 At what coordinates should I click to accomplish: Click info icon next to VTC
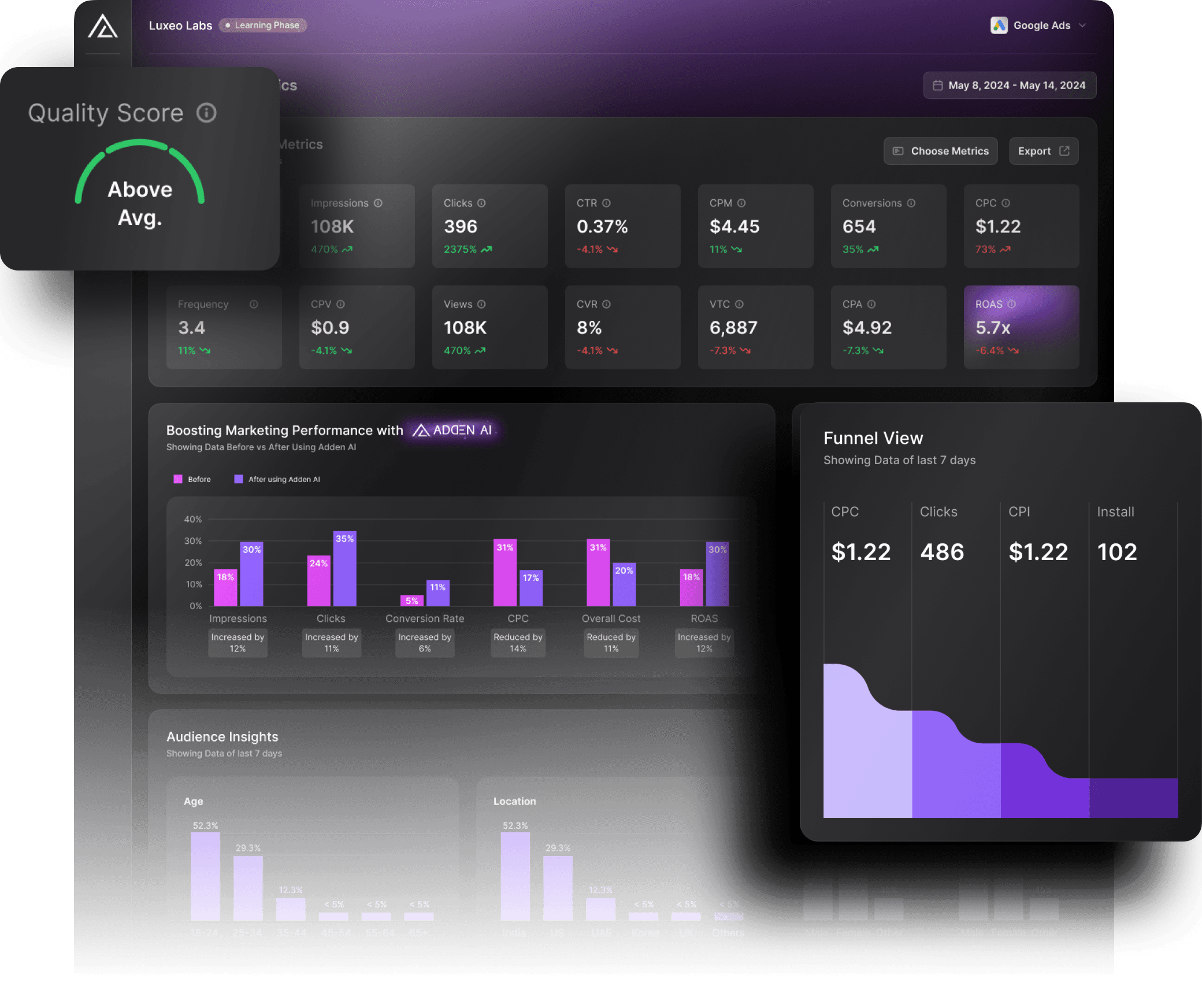[x=739, y=304]
